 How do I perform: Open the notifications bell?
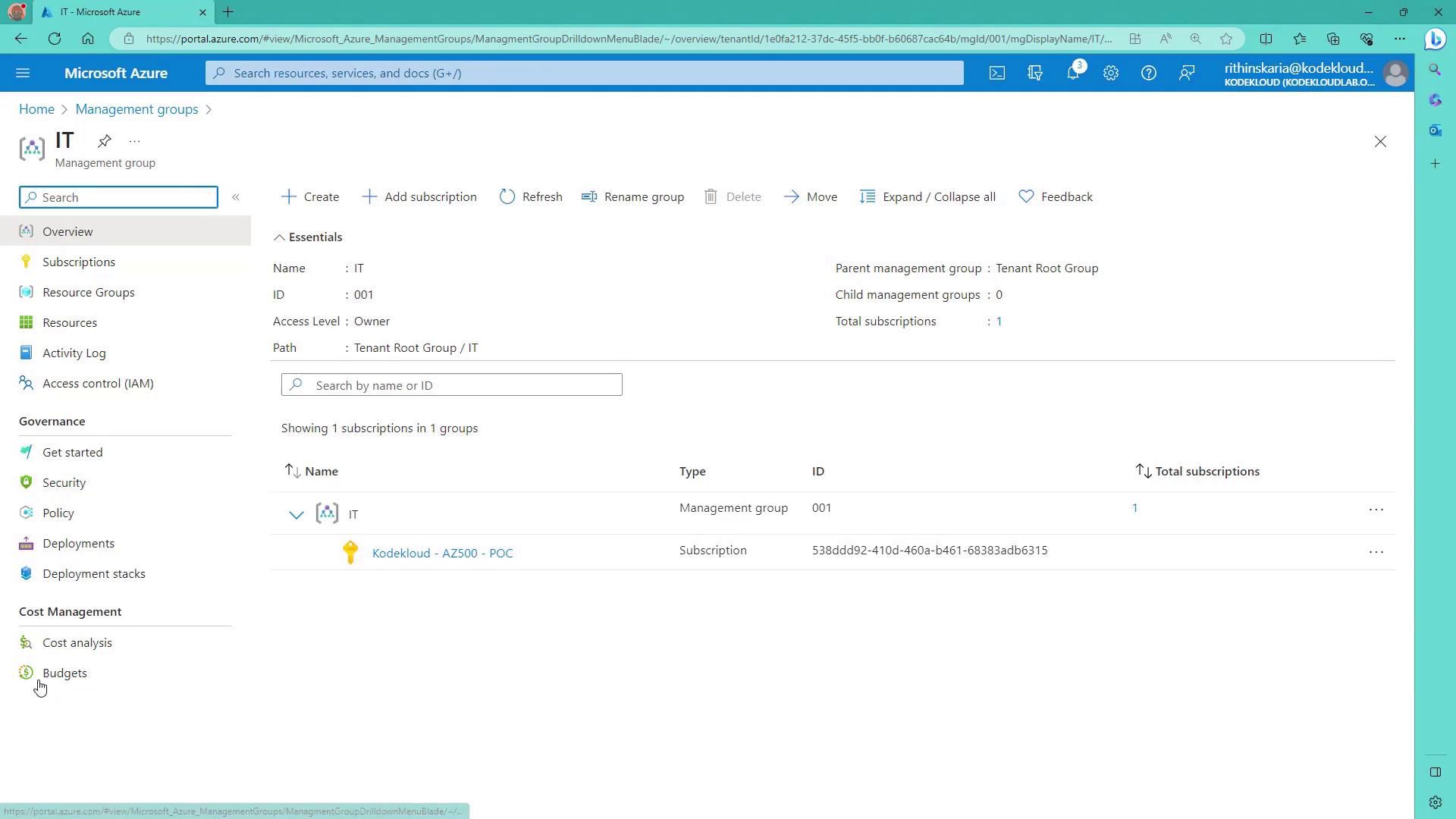[1072, 73]
